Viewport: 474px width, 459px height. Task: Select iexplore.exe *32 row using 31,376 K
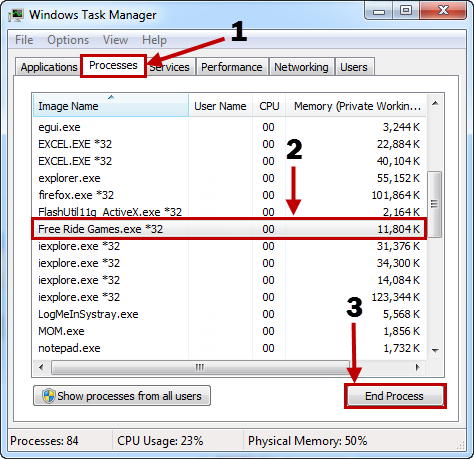(229, 246)
